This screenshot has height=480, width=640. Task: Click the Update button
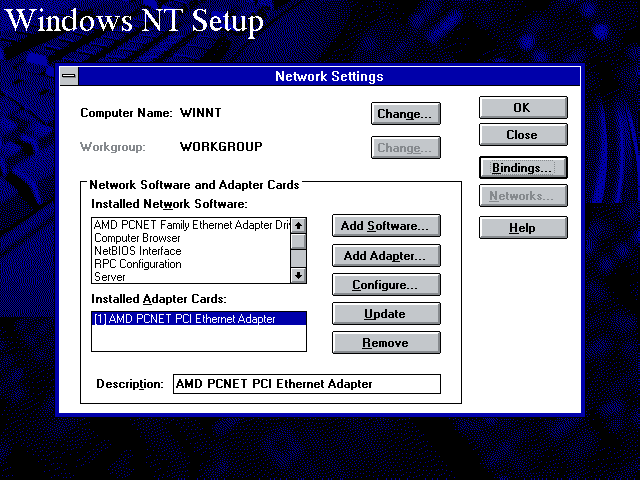coord(386,313)
